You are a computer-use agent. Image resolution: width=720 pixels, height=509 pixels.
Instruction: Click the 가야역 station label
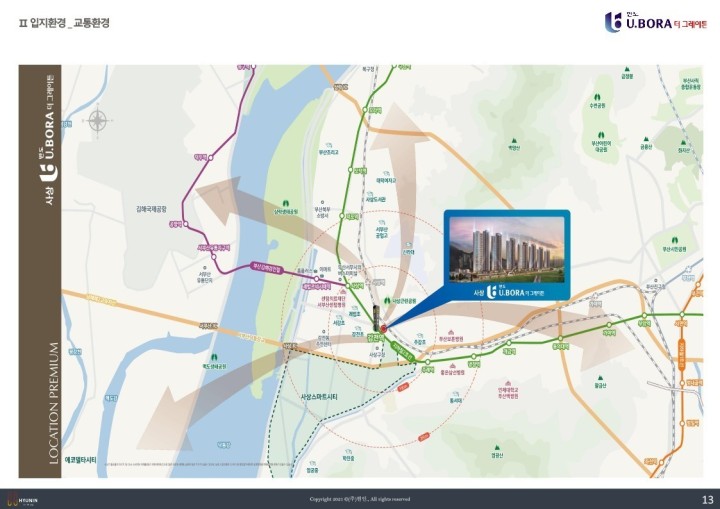pos(609,333)
